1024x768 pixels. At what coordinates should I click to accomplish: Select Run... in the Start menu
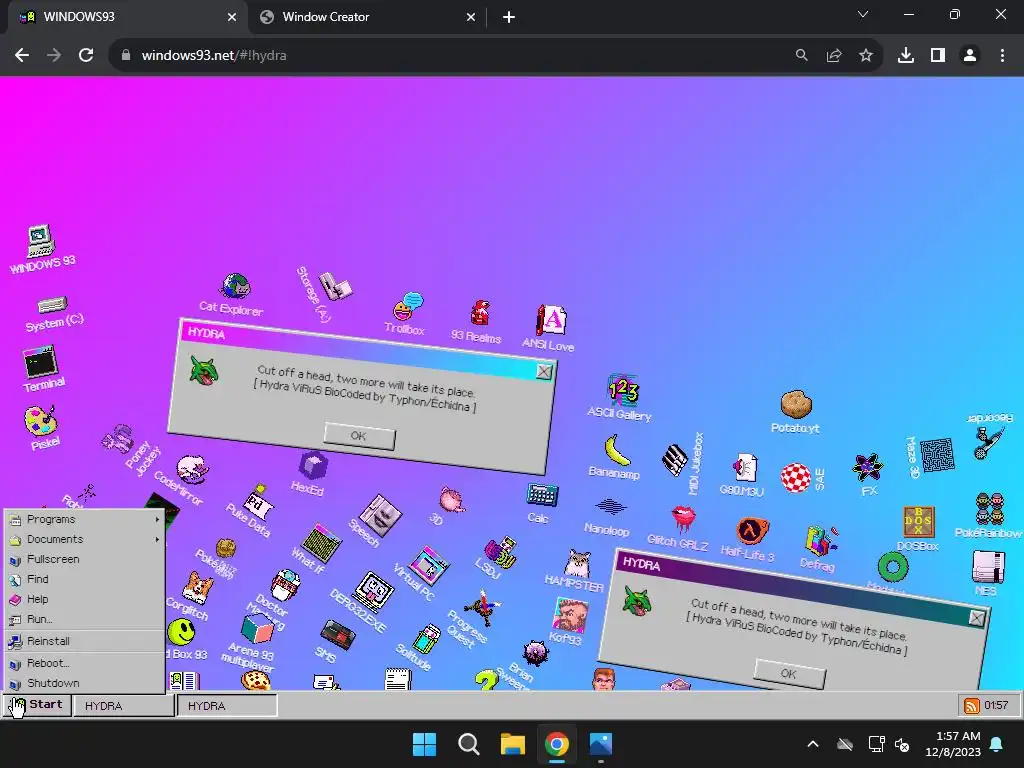click(x=84, y=619)
